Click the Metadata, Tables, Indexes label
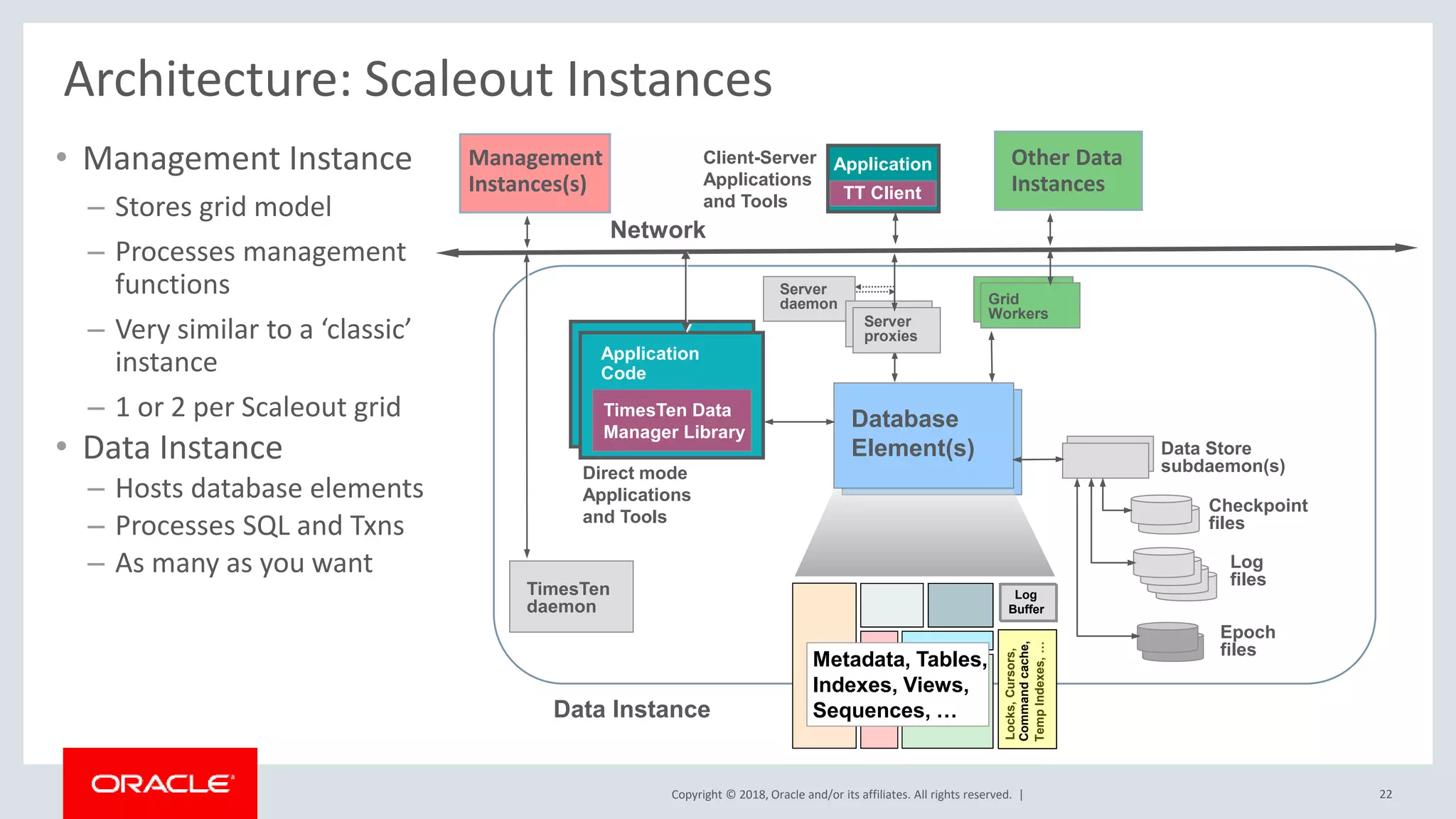Image resolution: width=1456 pixels, height=819 pixels. [898, 685]
